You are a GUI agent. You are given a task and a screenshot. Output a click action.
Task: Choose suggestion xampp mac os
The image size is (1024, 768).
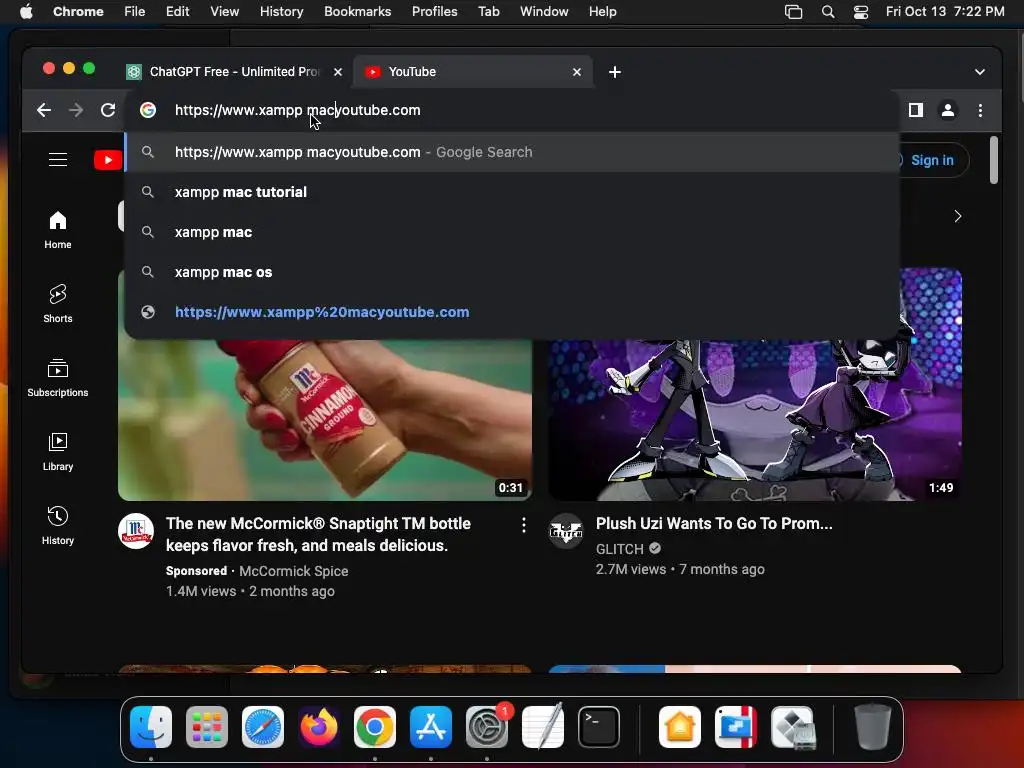(x=513, y=272)
